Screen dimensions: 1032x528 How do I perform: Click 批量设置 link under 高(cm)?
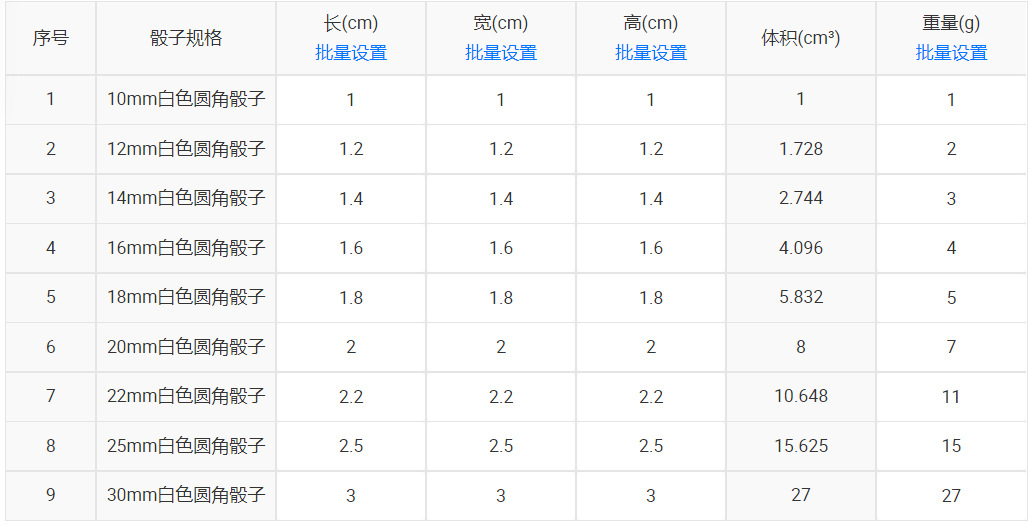click(651, 53)
